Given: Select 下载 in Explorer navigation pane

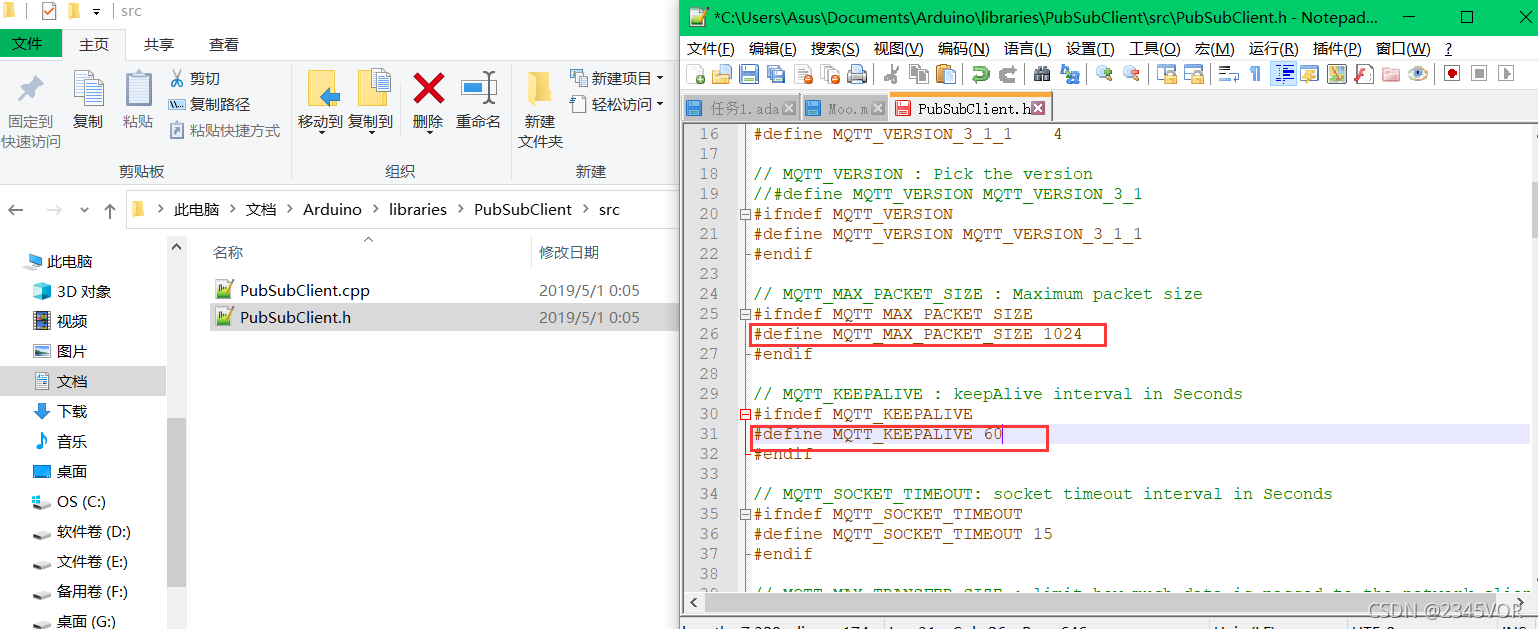Looking at the screenshot, I should 72,411.
